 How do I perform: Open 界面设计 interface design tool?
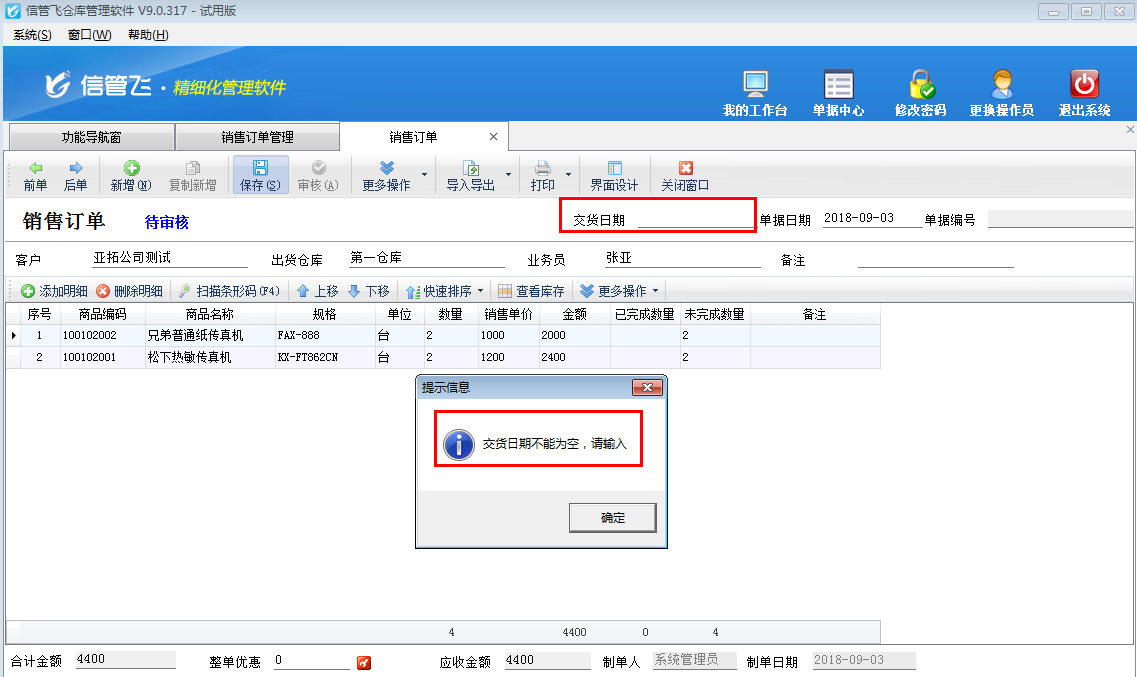[x=613, y=173]
